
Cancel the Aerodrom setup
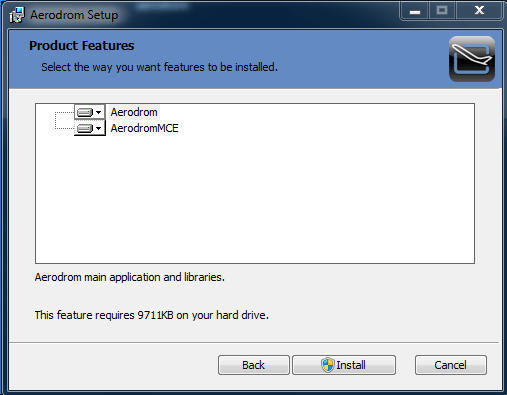pyautogui.click(x=451, y=365)
